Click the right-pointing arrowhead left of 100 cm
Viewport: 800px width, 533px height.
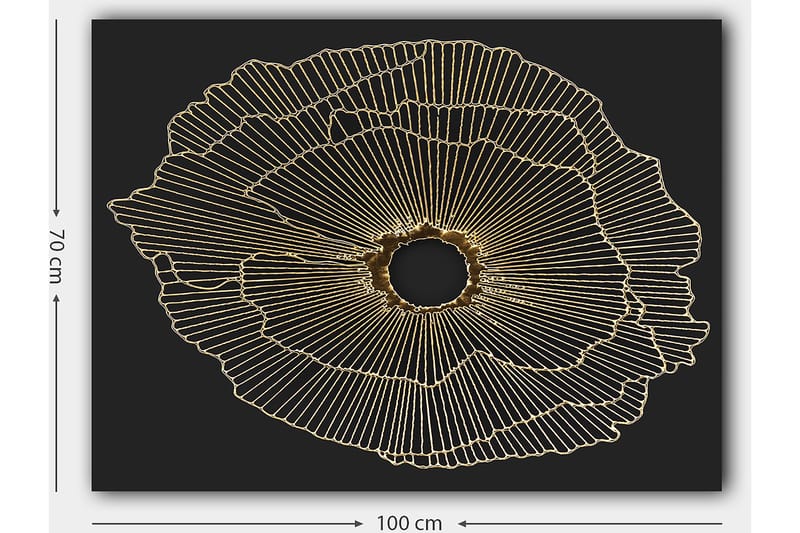[358, 522]
